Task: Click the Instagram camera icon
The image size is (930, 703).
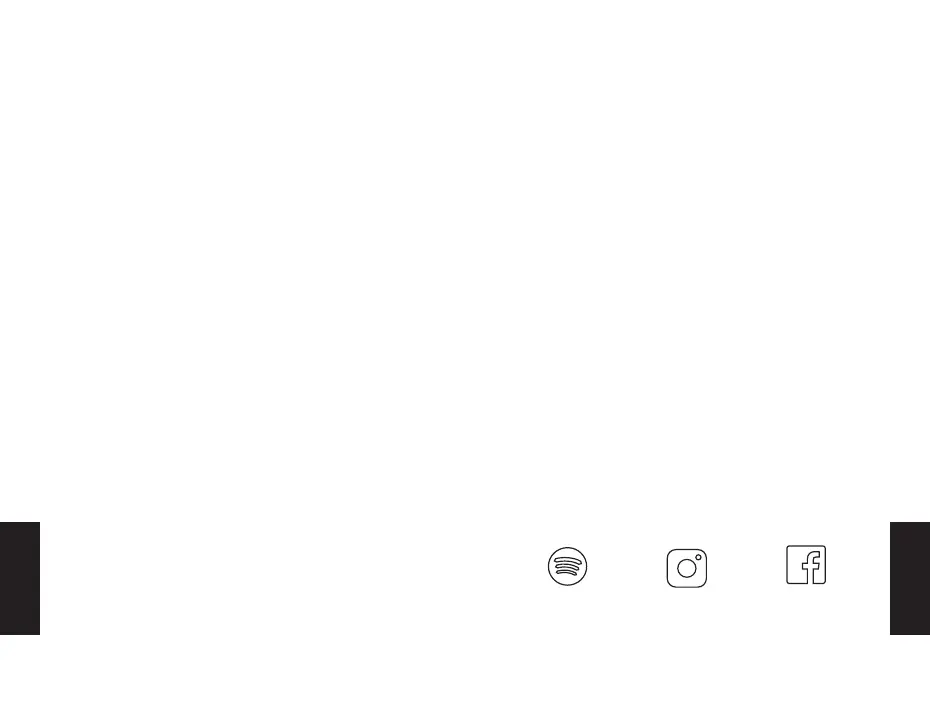Action: click(x=687, y=568)
